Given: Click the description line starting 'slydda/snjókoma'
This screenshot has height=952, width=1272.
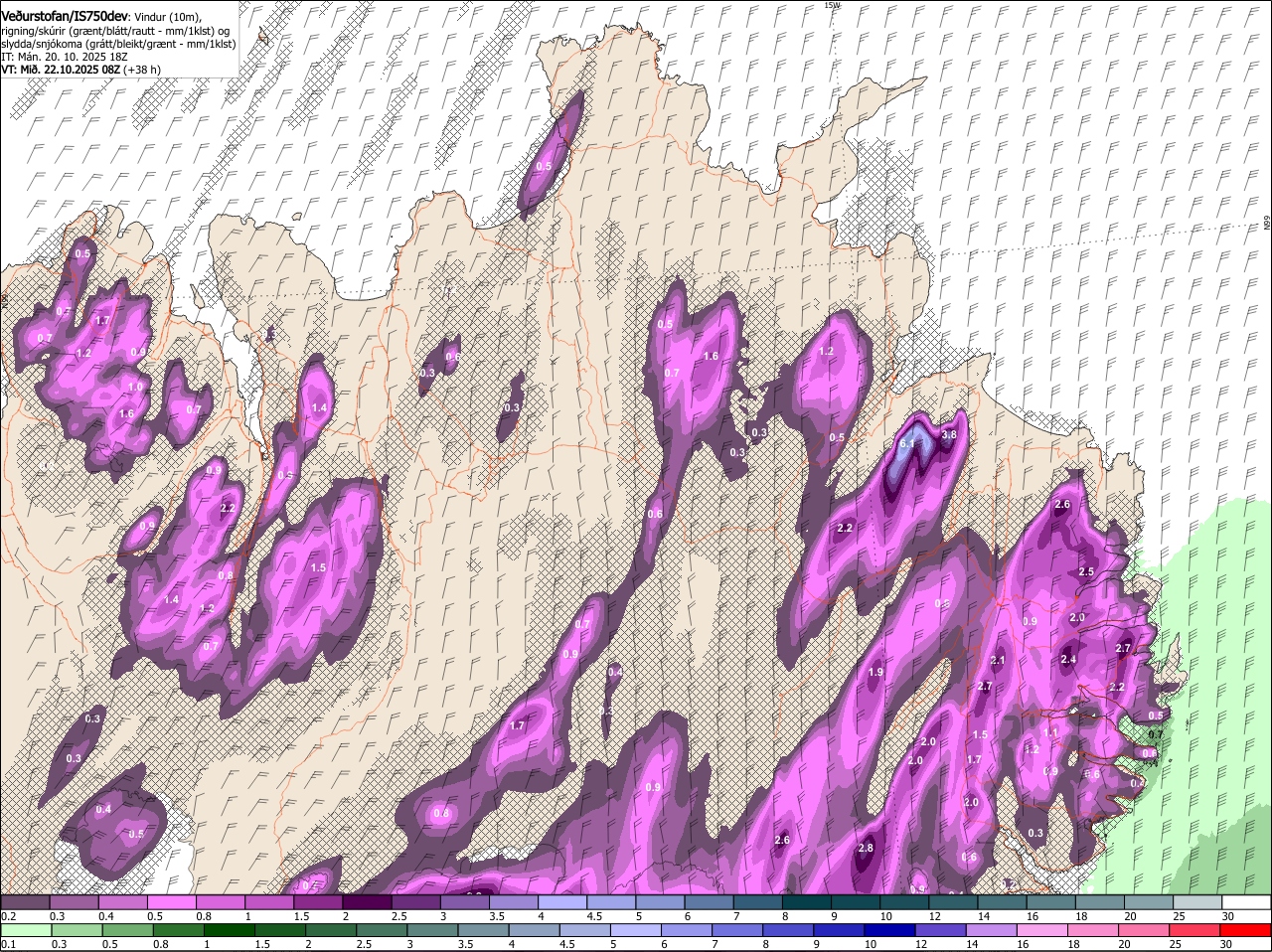Looking at the screenshot, I should click(x=118, y=44).
